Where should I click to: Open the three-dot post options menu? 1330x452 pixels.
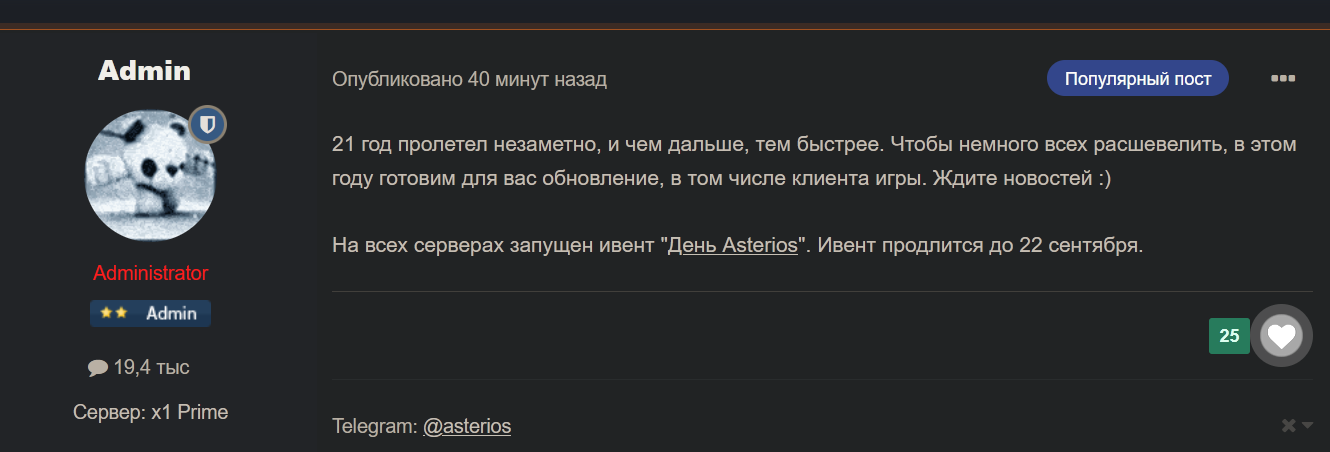point(1283,79)
